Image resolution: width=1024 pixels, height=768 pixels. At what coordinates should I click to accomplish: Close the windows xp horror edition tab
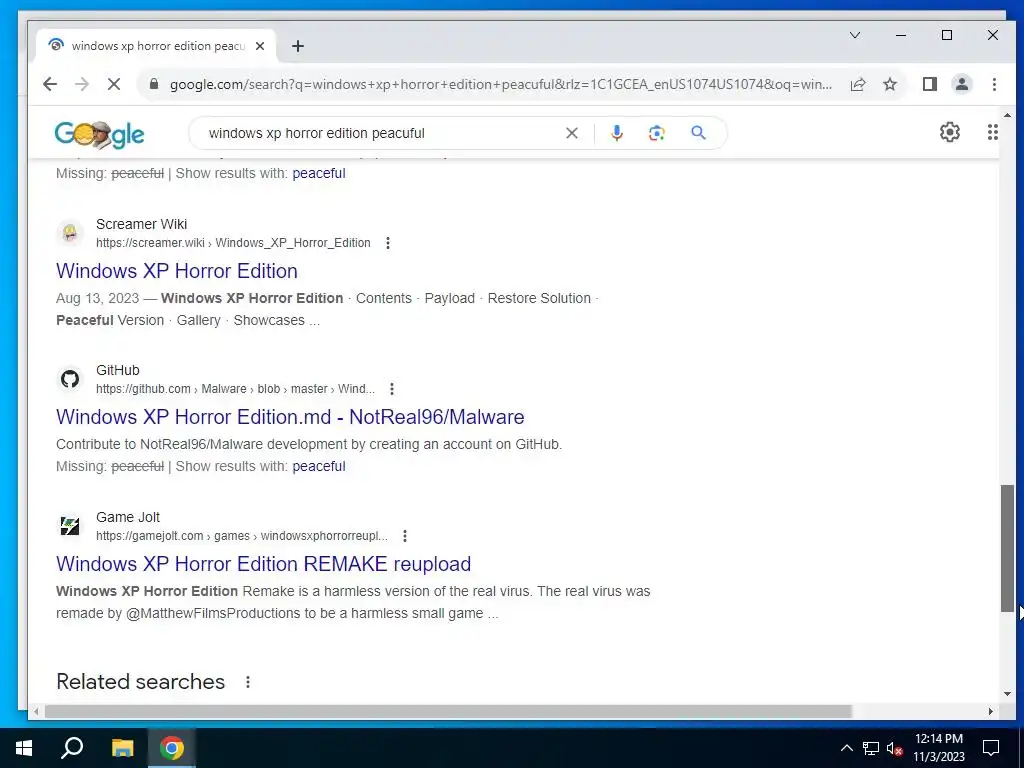[260, 46]
